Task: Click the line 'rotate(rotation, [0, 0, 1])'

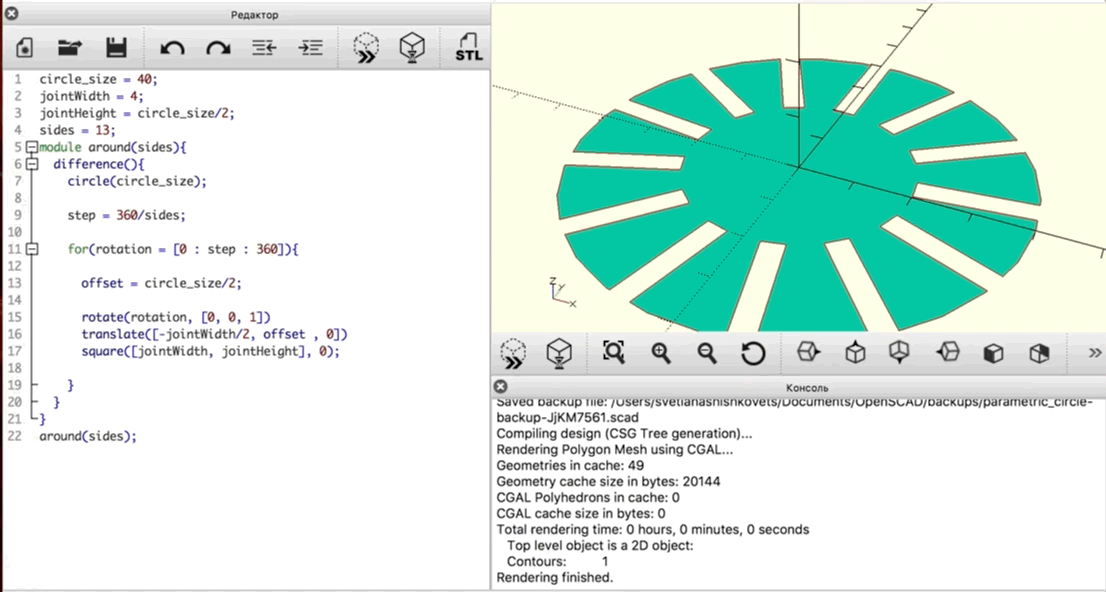Action: tap(176, 317)
